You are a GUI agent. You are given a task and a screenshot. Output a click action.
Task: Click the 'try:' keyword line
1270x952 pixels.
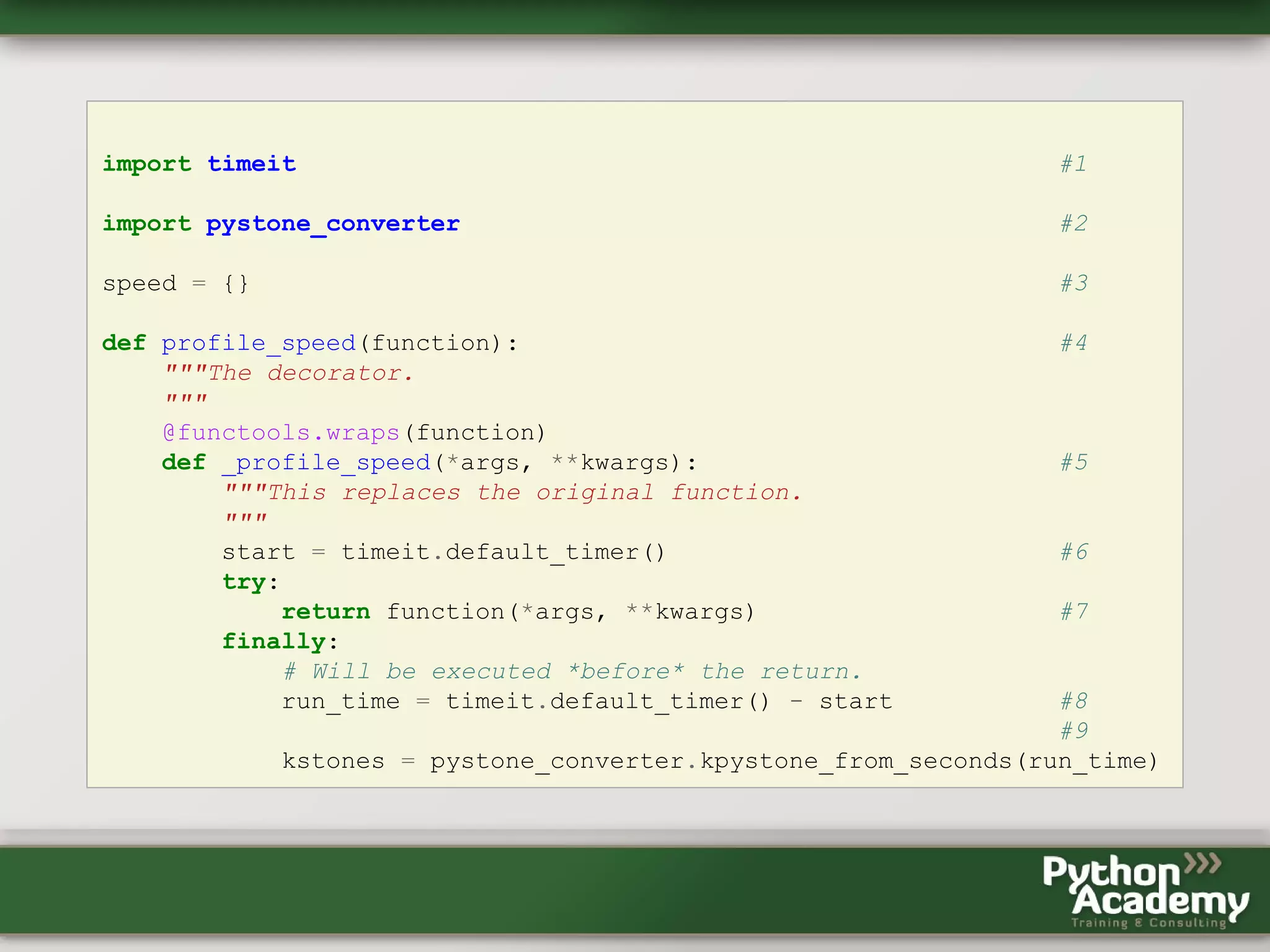click(x=250, y=582)
